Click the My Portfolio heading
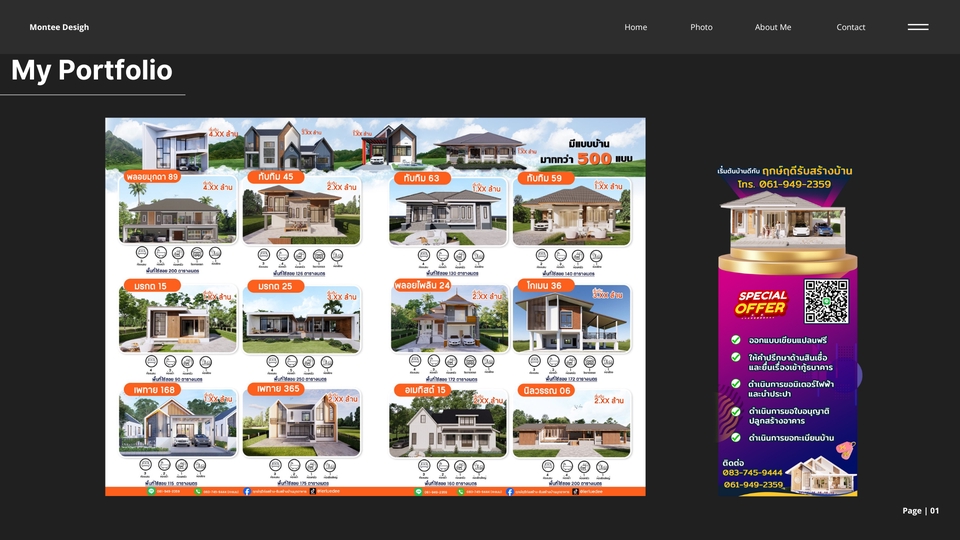Viewport: 960px width, 540px height. [91, 70]
